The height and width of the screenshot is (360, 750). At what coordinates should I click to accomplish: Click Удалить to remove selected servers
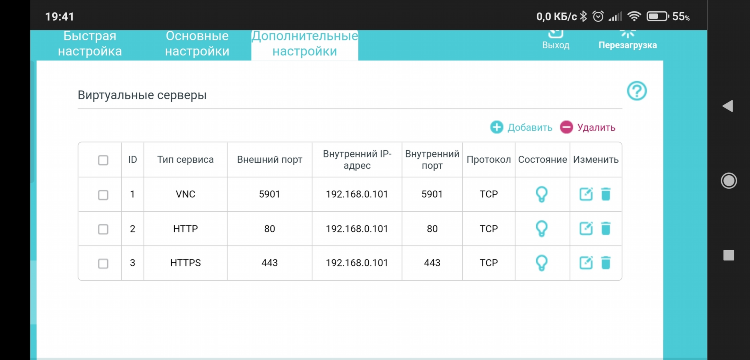pyautogui.click(x=587, y=127)
